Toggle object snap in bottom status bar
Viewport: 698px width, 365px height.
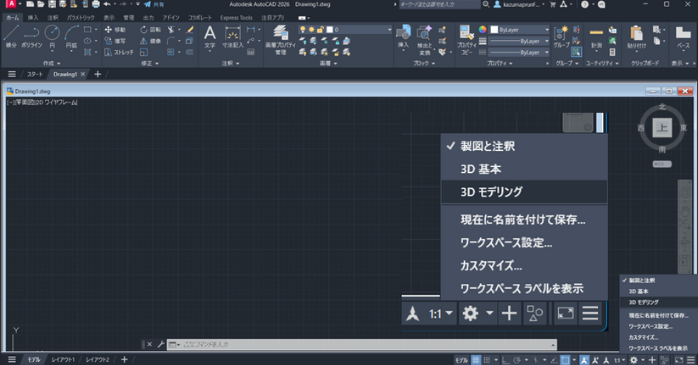tap(565, 360)
